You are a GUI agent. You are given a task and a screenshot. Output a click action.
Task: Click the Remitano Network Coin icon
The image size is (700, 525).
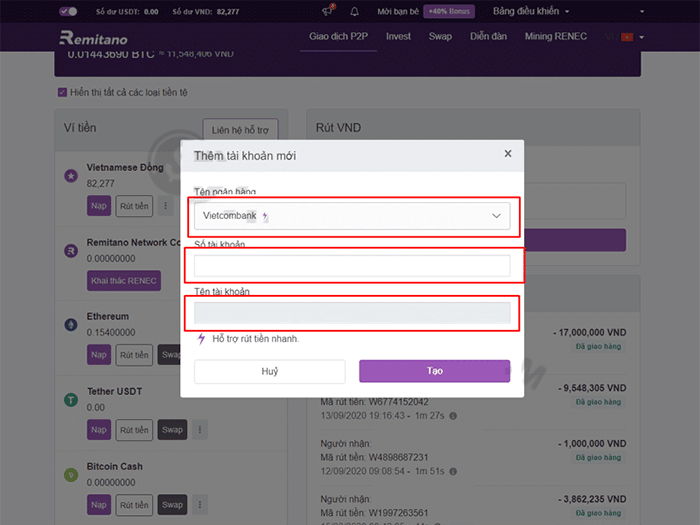pos(71,251)
